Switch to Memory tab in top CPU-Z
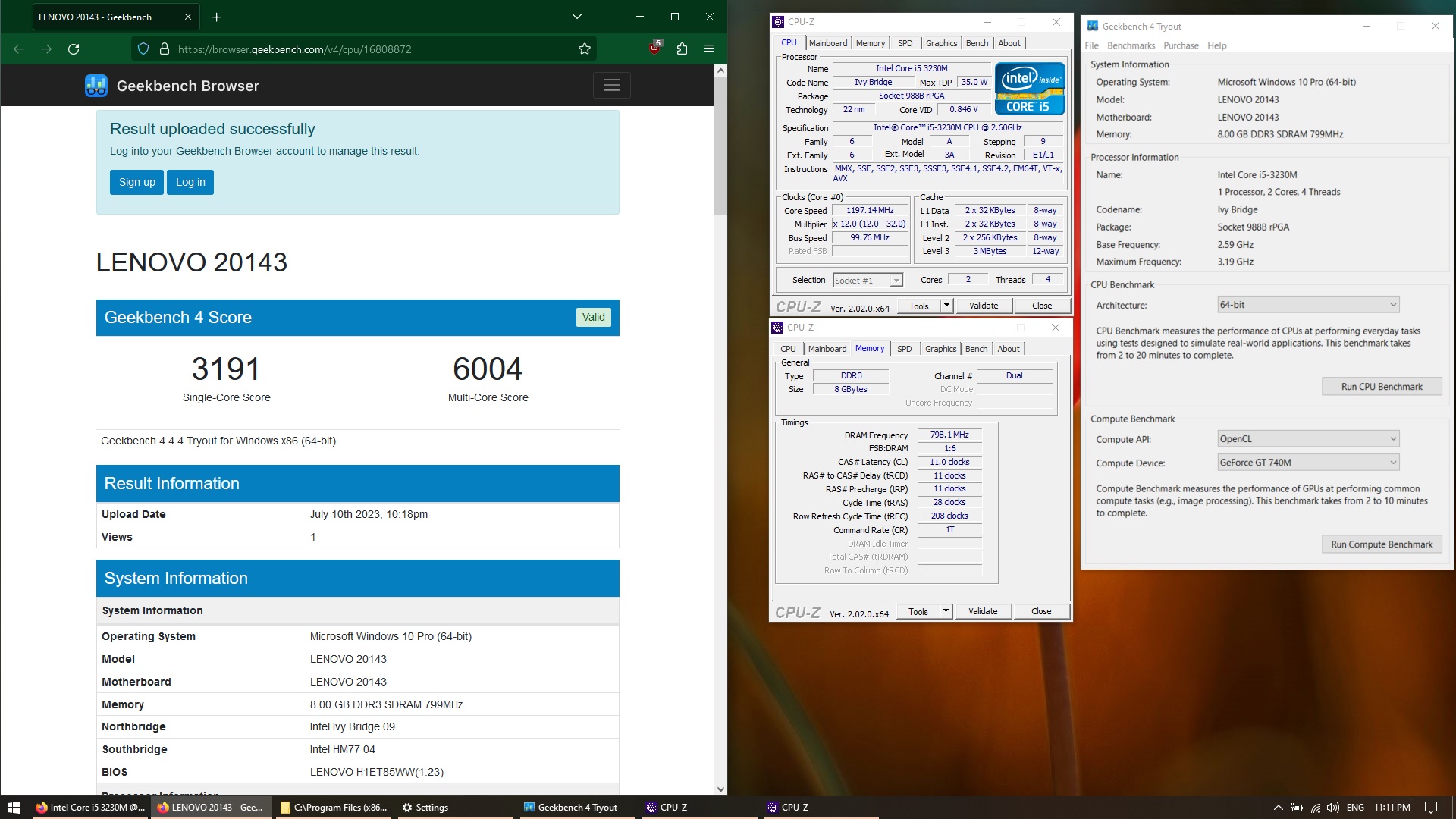Screen dimensions: 1456x819 click(871, 43)
